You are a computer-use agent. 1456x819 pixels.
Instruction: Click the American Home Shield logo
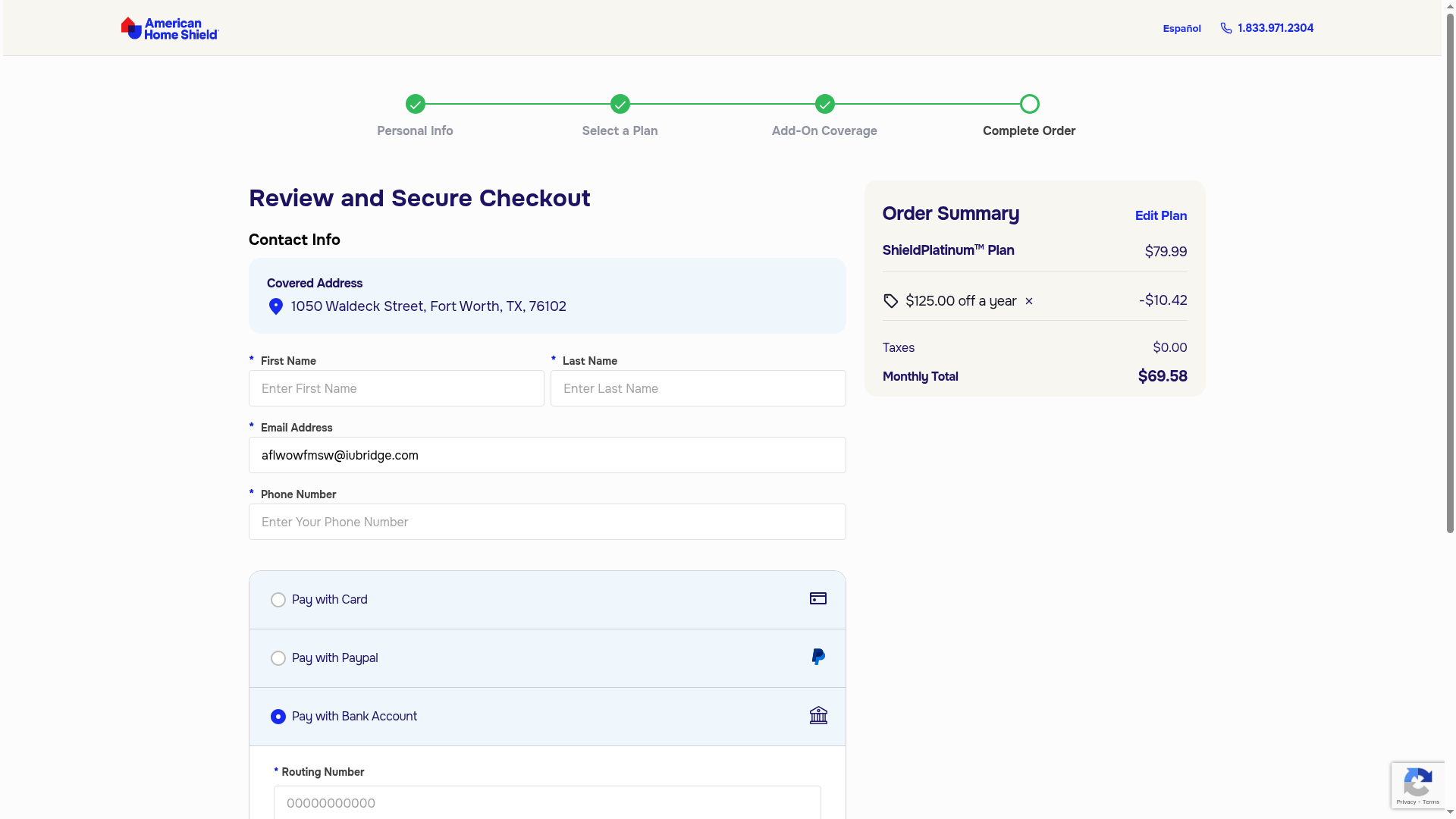pyautogui.click(x=170, y=28)
